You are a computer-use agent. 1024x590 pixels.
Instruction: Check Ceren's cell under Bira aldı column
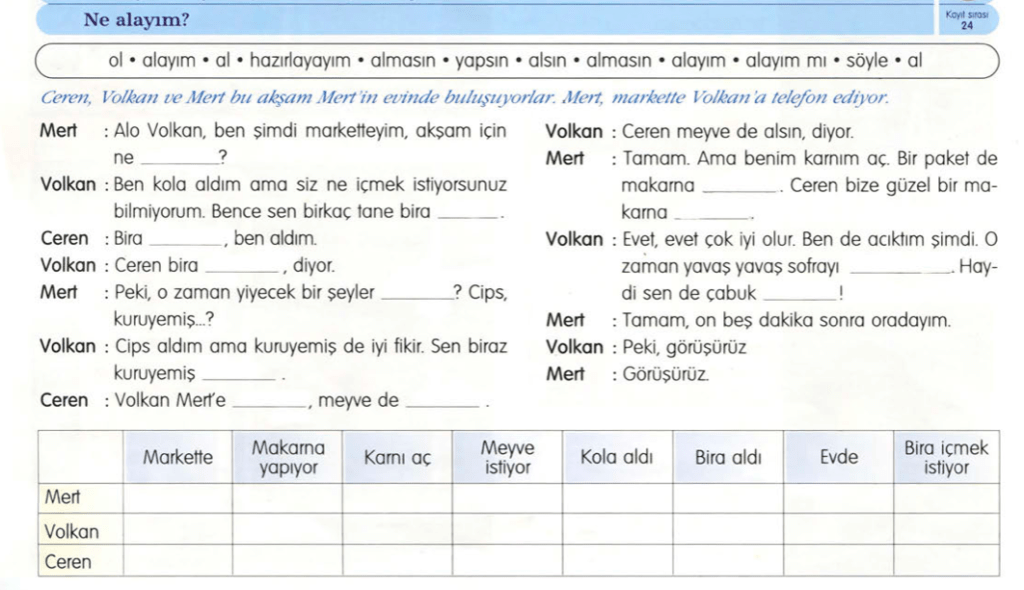pyautogui.click(x=727, y=561)
